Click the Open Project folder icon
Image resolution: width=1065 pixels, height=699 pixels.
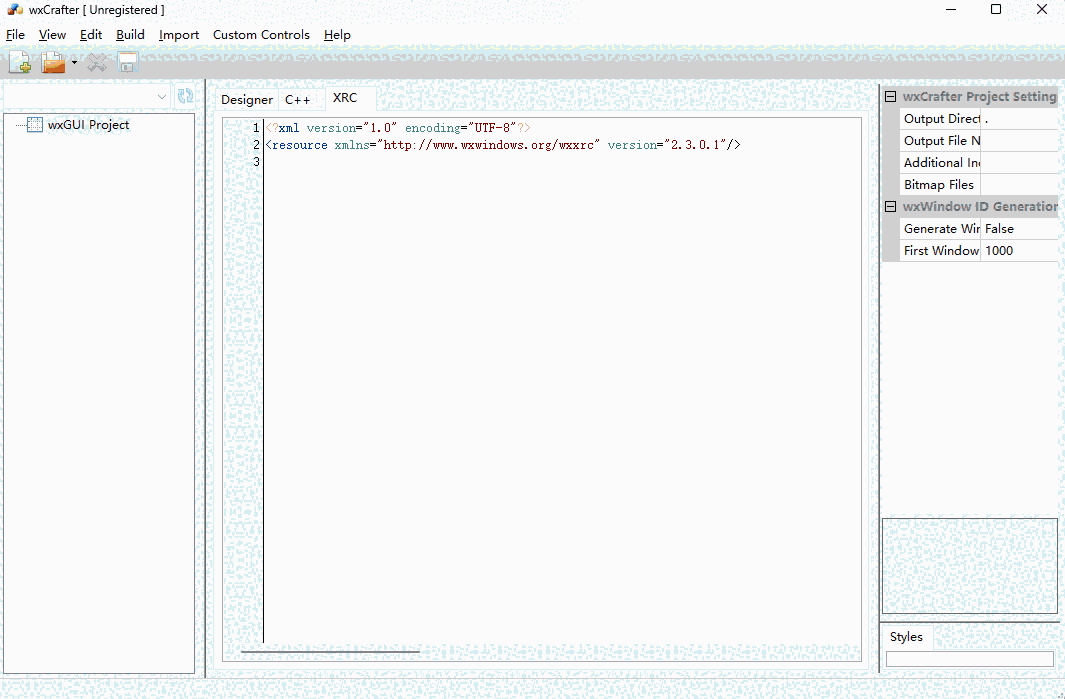pos(53,64)
